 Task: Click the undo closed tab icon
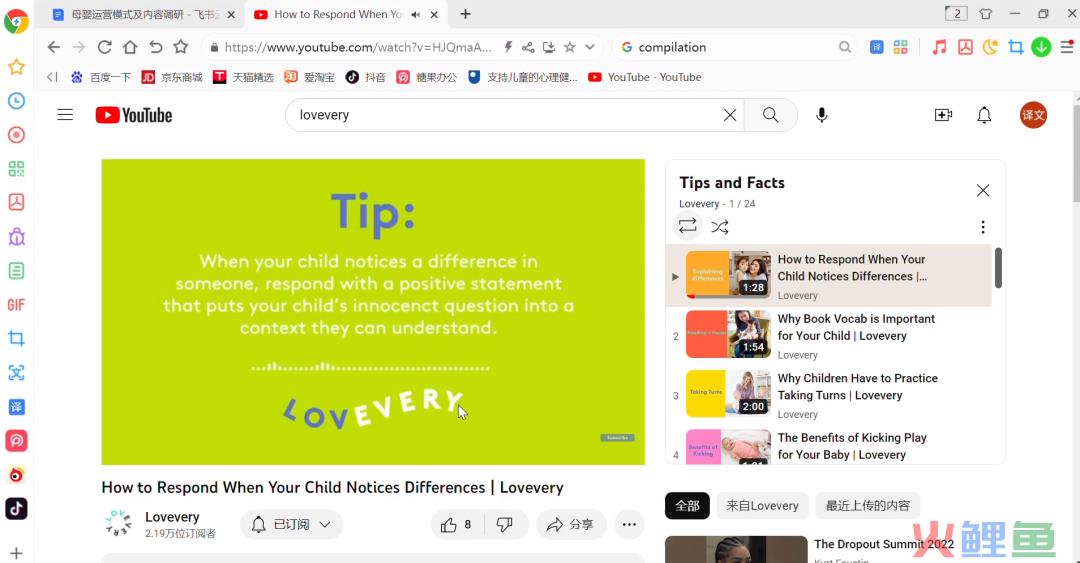pos(156,47)
